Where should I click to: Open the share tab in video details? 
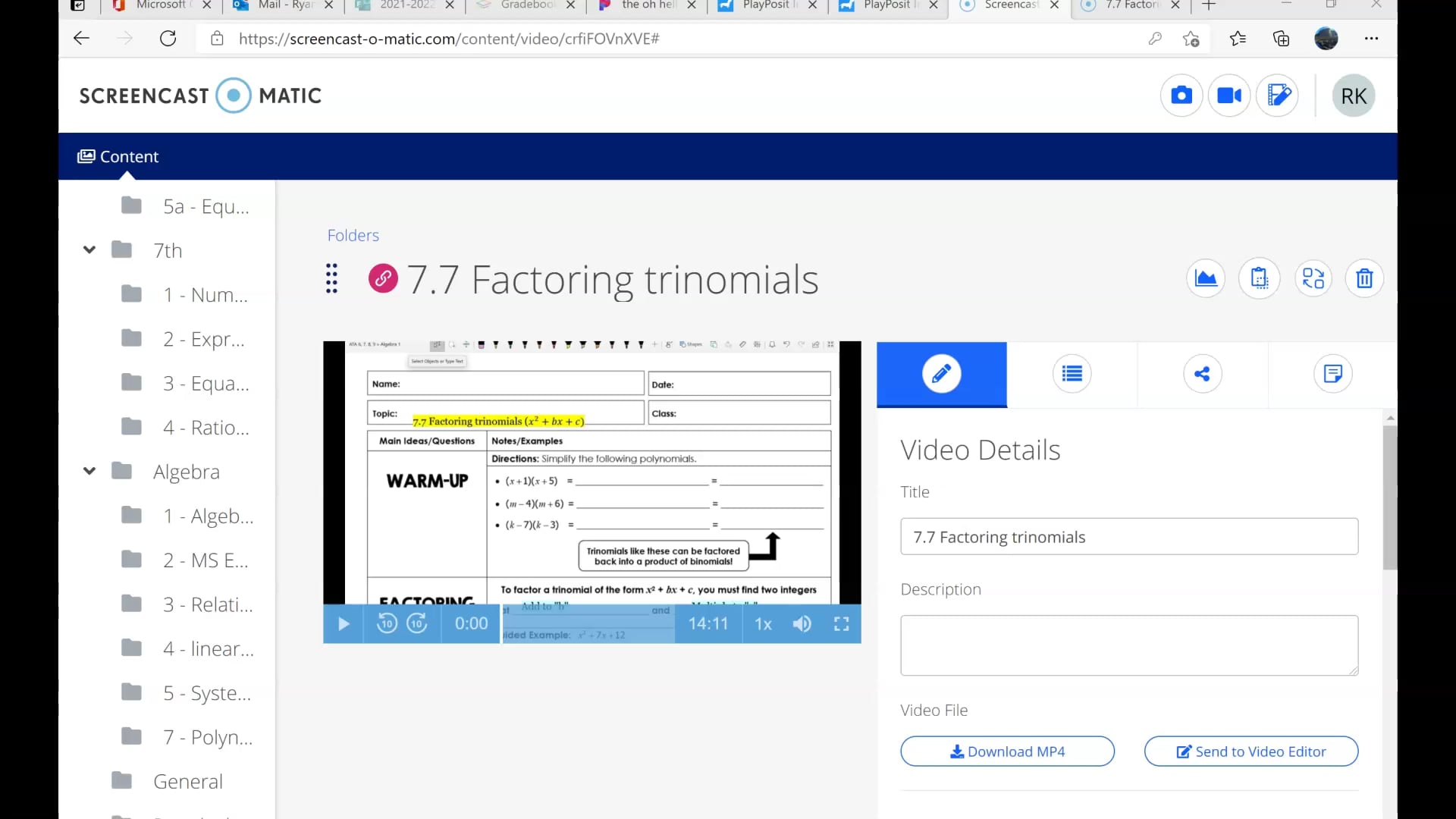click(x=1202, y=373)
